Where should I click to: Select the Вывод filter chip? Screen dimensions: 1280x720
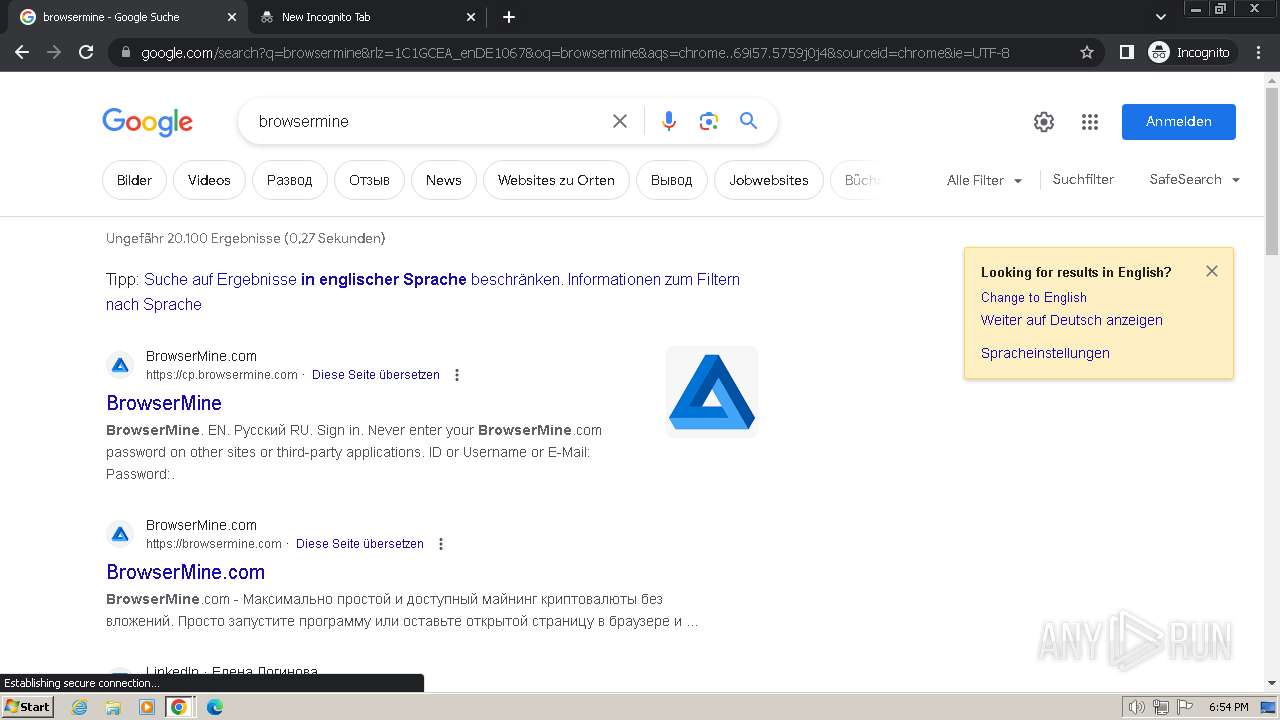671,180
